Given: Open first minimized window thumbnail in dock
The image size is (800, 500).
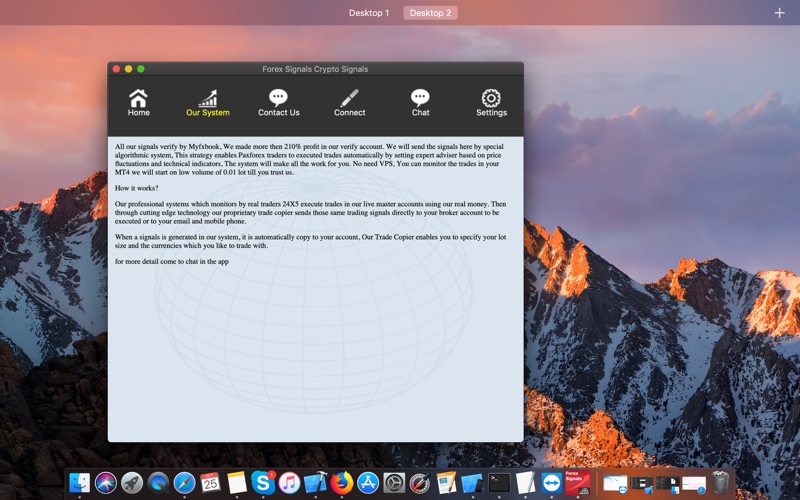Looking at the screenshot, I should point(615,484).
